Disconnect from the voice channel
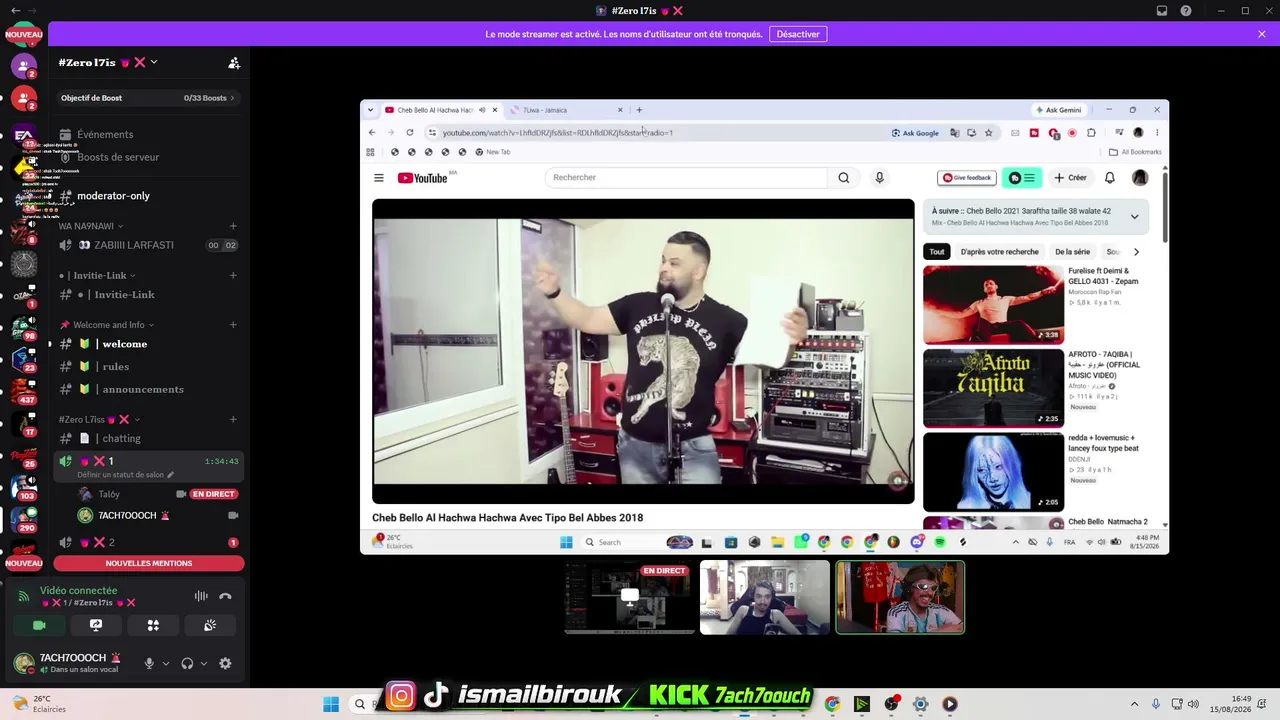The width and height of the screenshot is (1280, 720). tap(225, 596)
